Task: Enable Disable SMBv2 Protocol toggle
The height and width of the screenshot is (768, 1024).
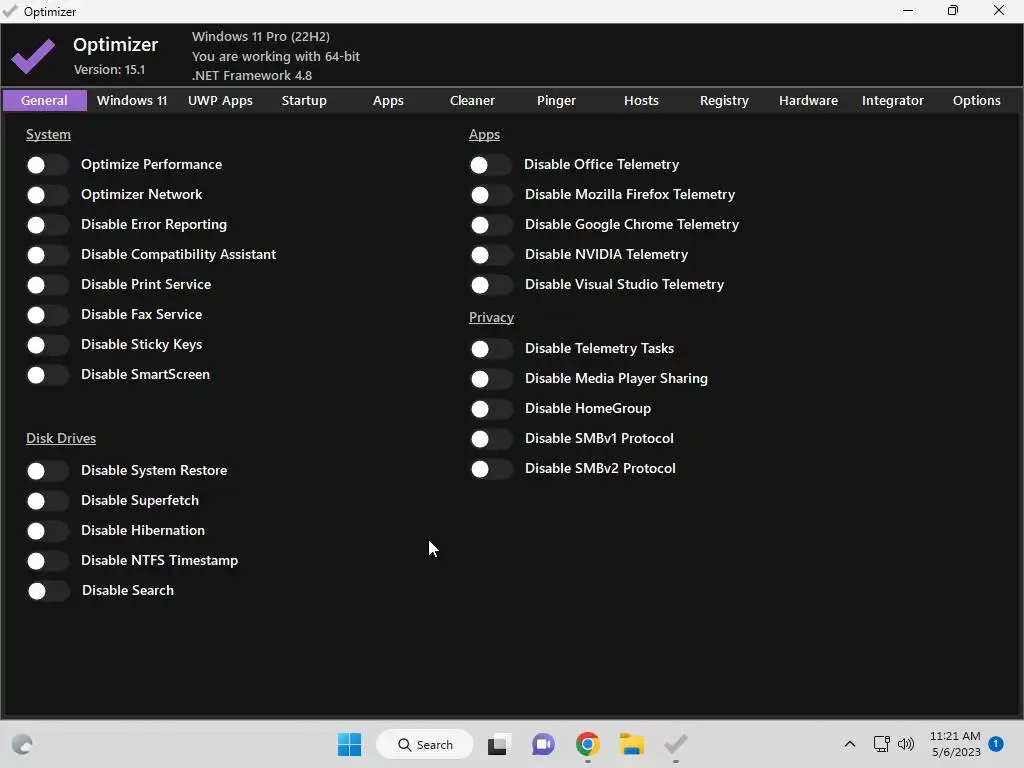Action: click(x=491, y=469)
